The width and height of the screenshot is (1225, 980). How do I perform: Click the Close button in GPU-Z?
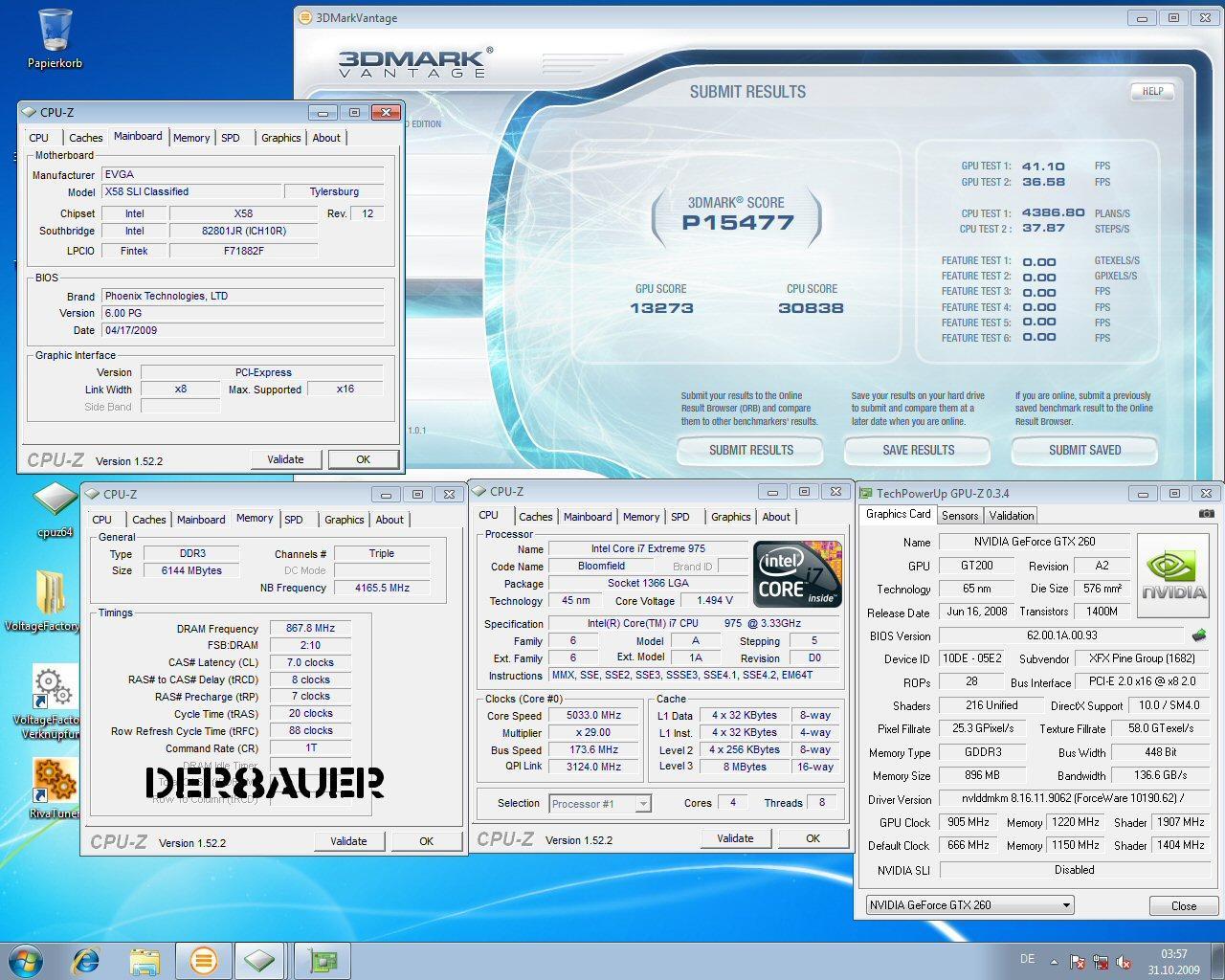(x=1184, y=905)
